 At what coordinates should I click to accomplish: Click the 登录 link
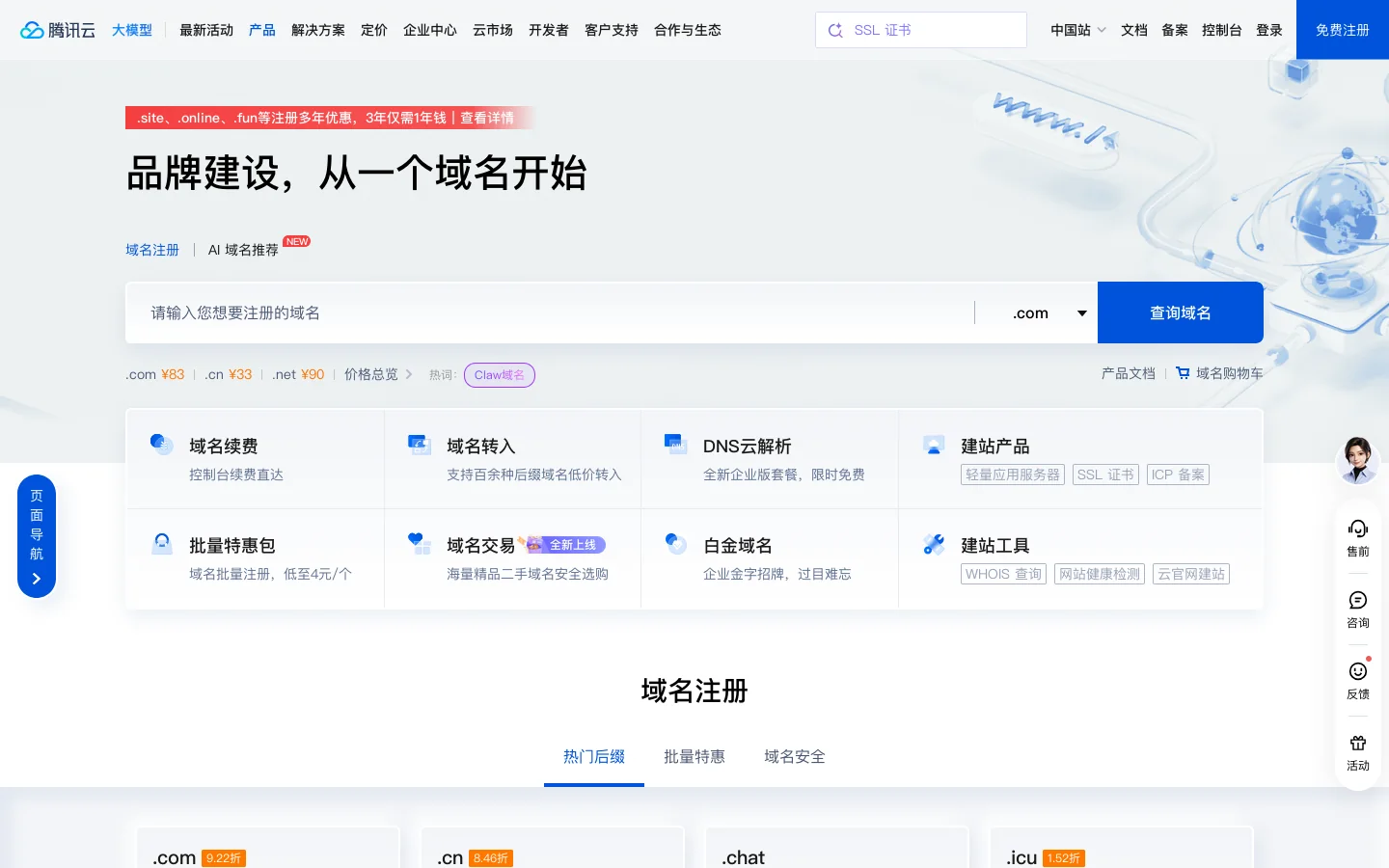coord(1269,30)
